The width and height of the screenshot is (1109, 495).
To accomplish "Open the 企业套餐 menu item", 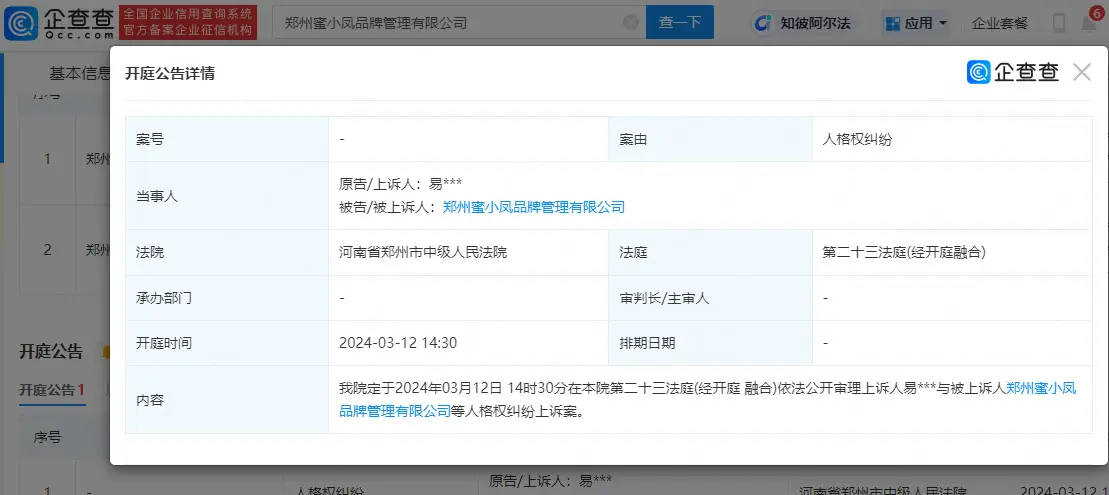I will [999, 23].
